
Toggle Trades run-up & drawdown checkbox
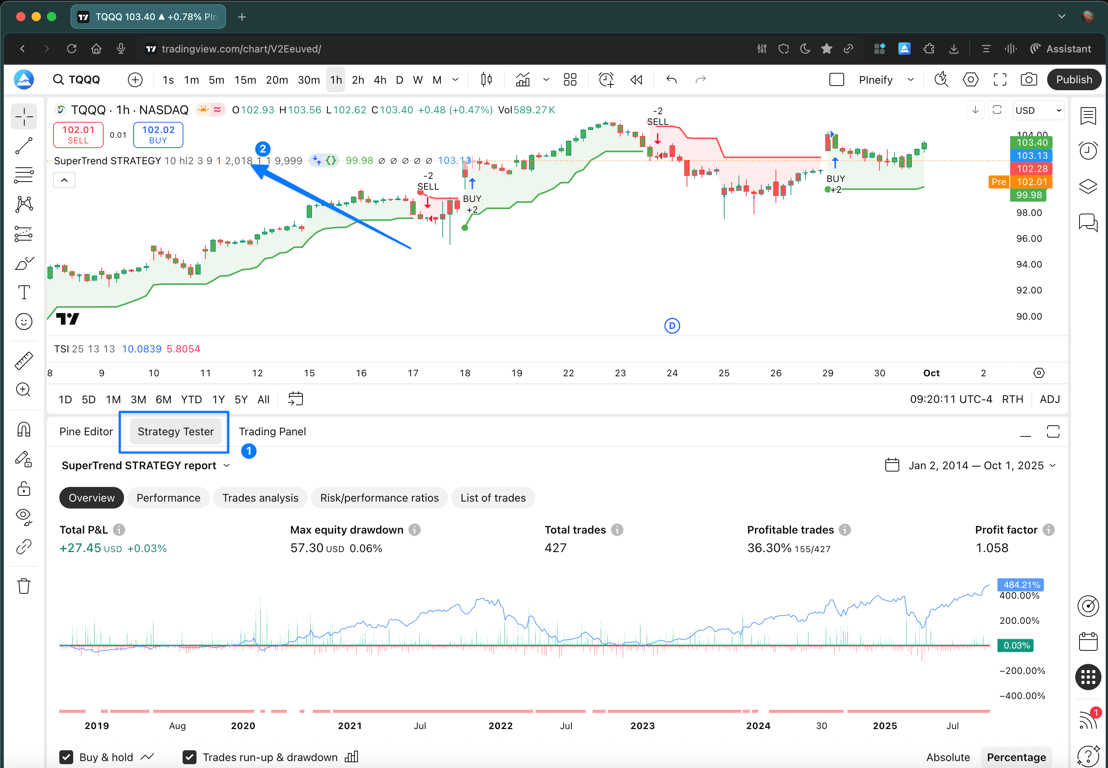point(189,757)
